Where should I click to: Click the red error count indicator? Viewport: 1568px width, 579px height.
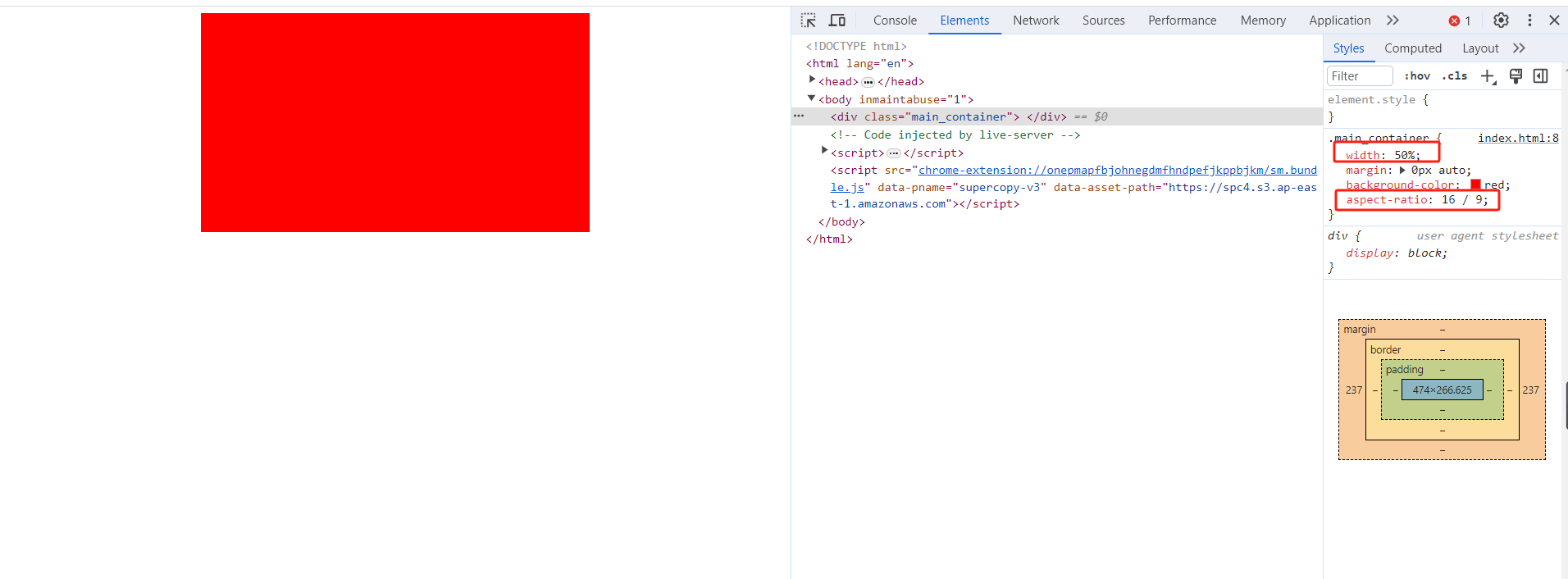pyautogui.click(x=1460, y=21)
